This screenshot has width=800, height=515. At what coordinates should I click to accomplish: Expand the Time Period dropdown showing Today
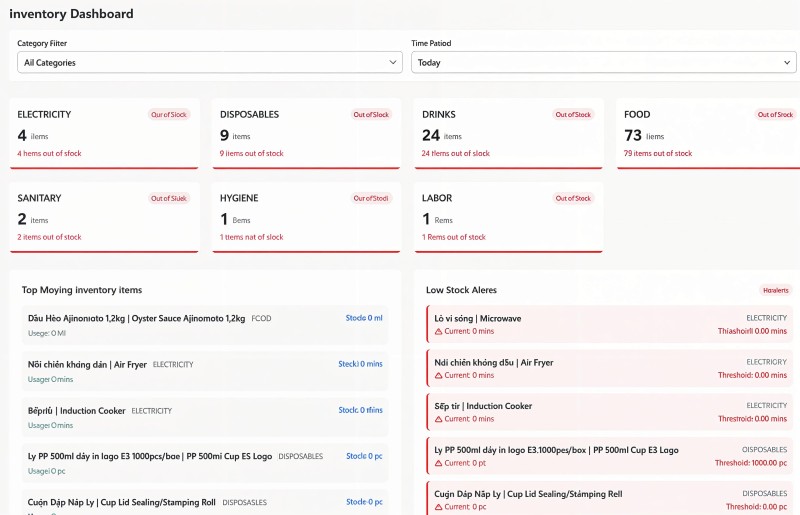pyautogui.click(x=603, y=62)
